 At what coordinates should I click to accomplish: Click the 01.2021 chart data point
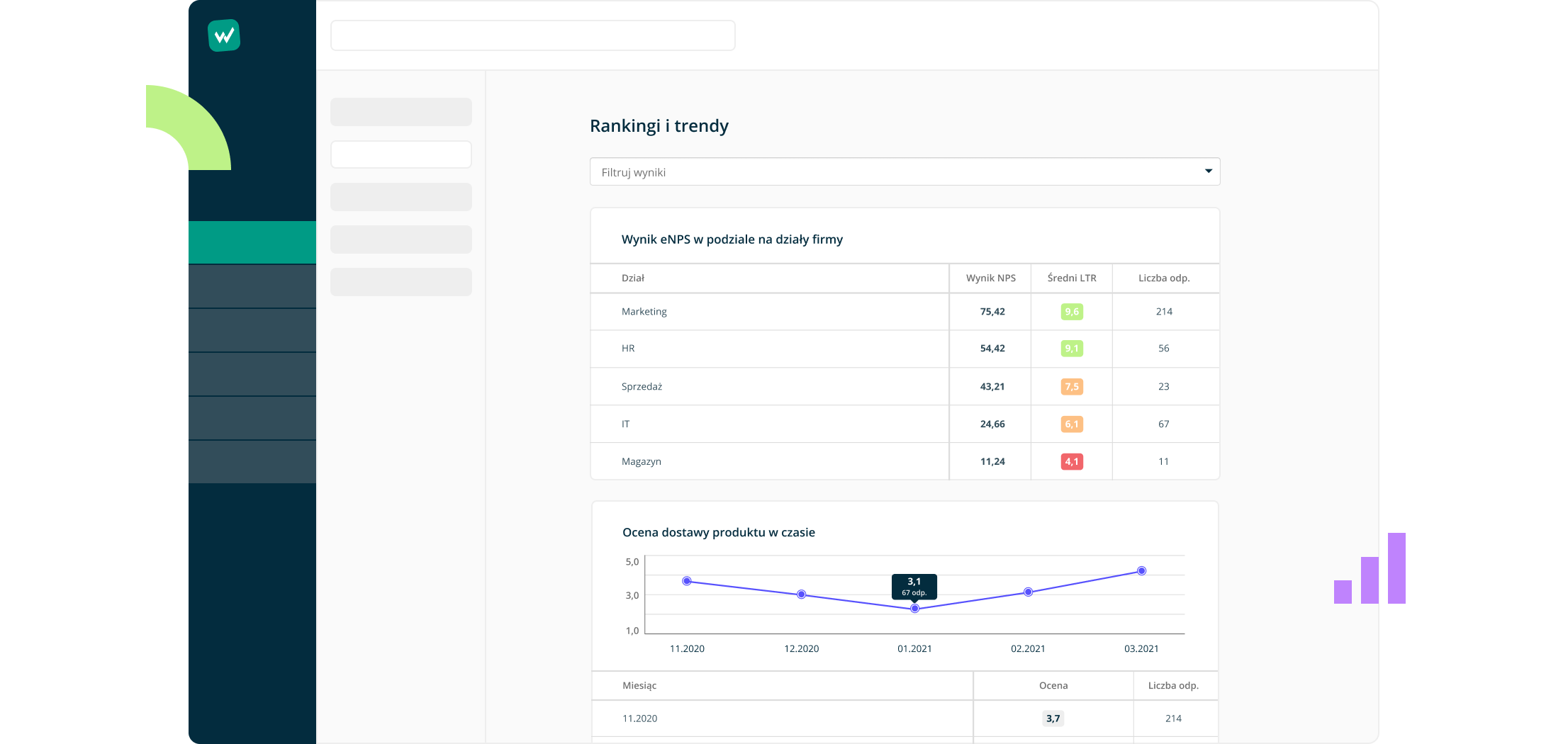tap(915, 609)
